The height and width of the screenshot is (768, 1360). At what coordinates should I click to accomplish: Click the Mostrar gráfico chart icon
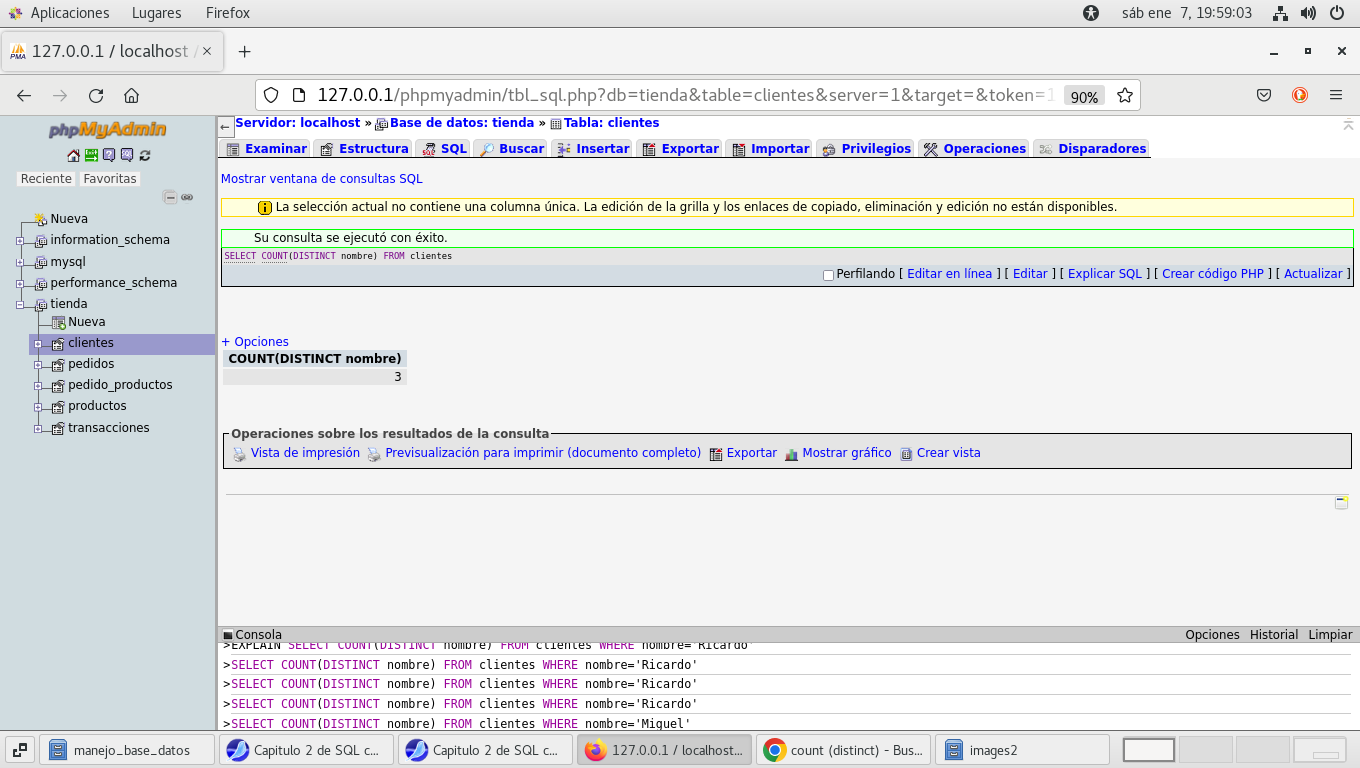pyautogui.click(x=791, y=454)
